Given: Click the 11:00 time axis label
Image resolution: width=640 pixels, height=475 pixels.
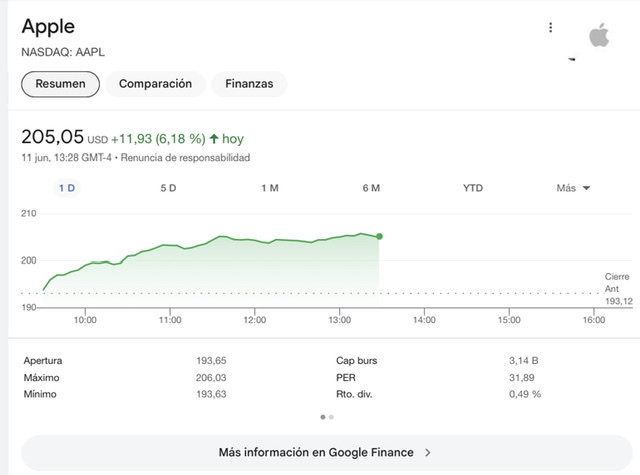Looking at the screenshot, I should tap(170, 320).
